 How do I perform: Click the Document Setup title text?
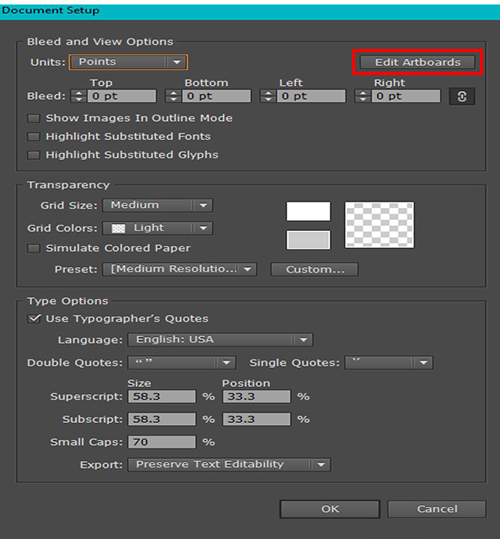point(51,10)
